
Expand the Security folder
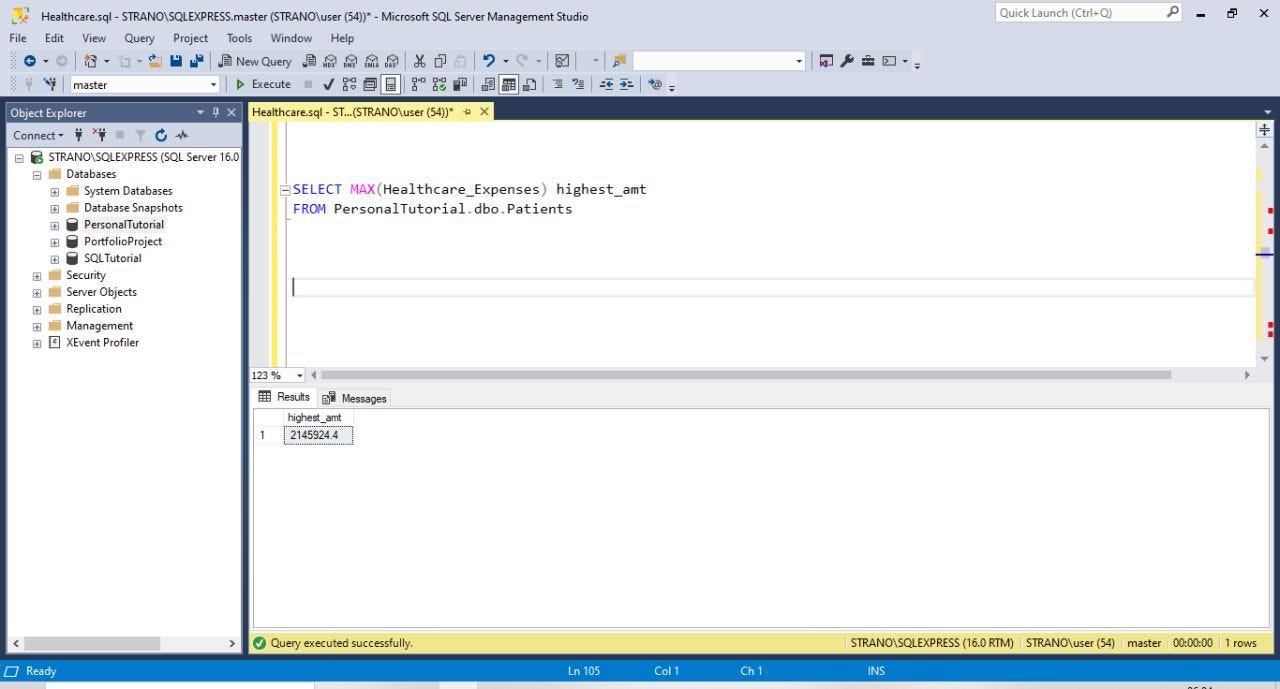37,275
